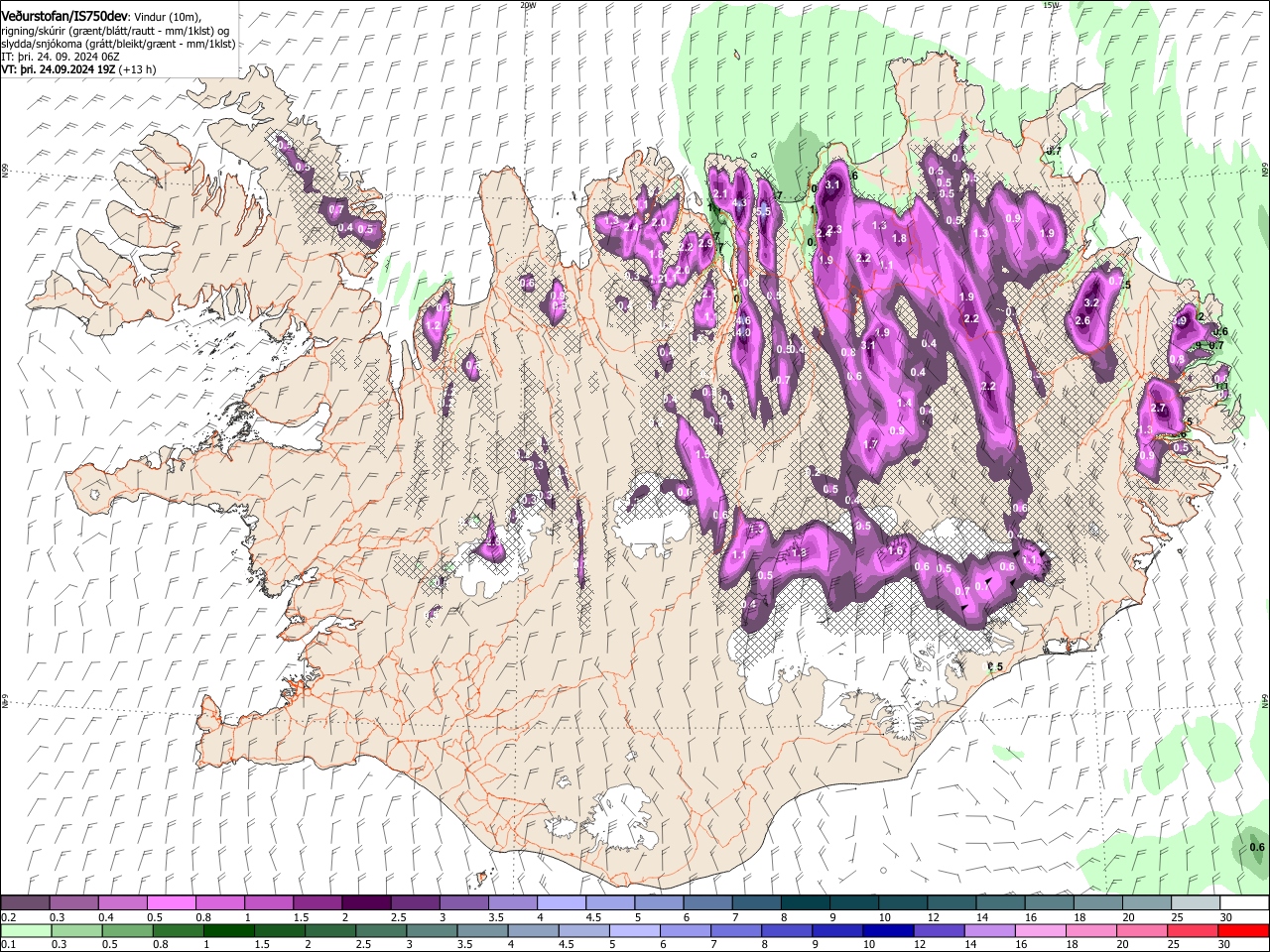
Task: Click the '2.9' snowfall value on the map
Action: click(706, 242)
